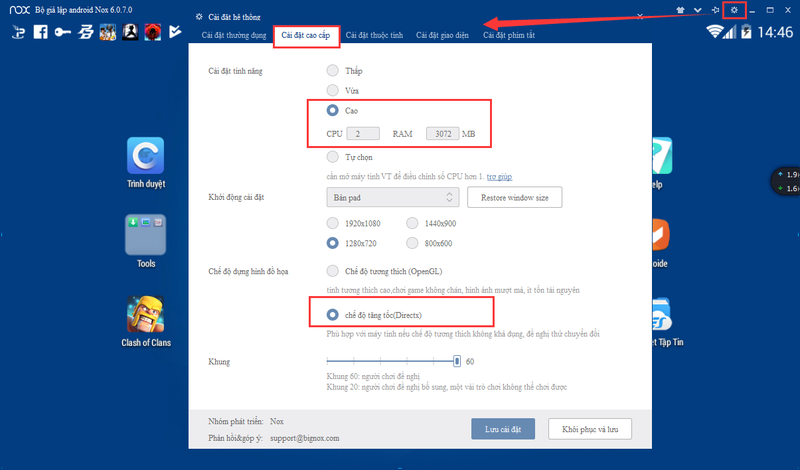Open the red hooded character game icon
The height and width of the screenshot is (470, 800).
coord(153,32)
